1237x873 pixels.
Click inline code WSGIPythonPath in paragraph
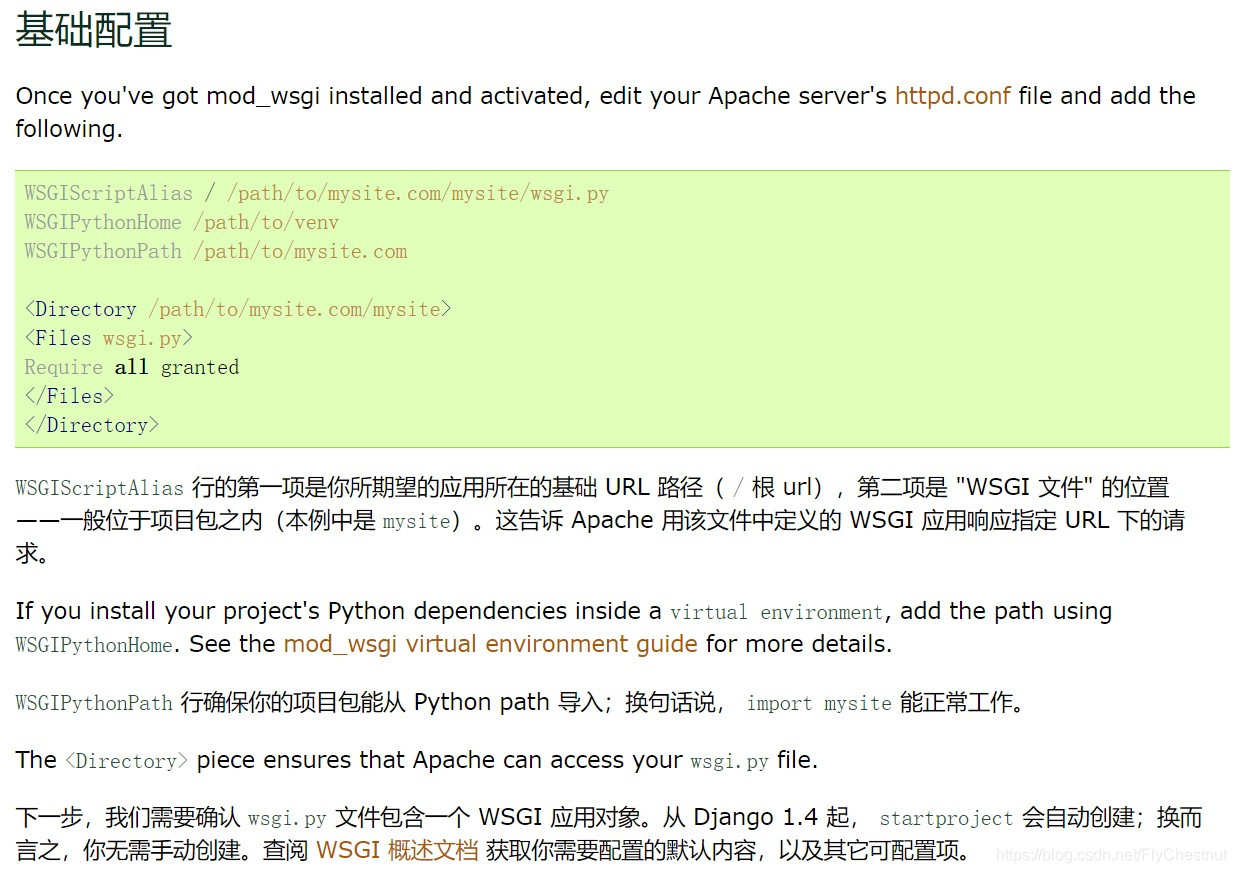(94, 703)
